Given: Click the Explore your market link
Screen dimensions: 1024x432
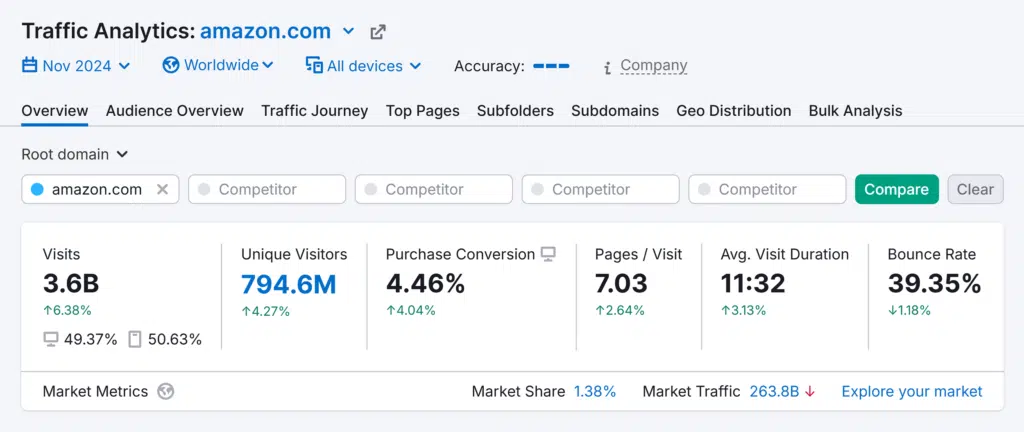Looking at the screenshot, I should point(911,391).
